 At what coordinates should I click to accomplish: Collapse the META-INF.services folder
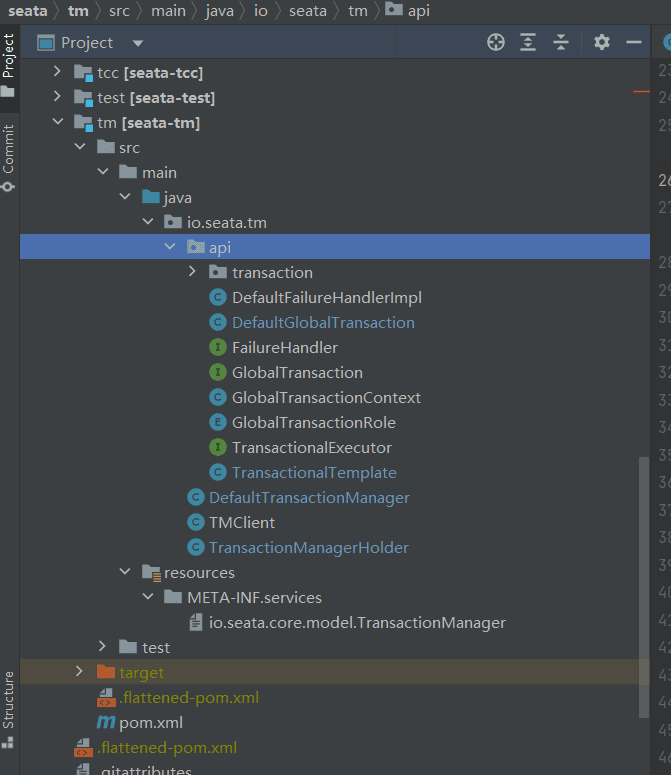[148, 596]
